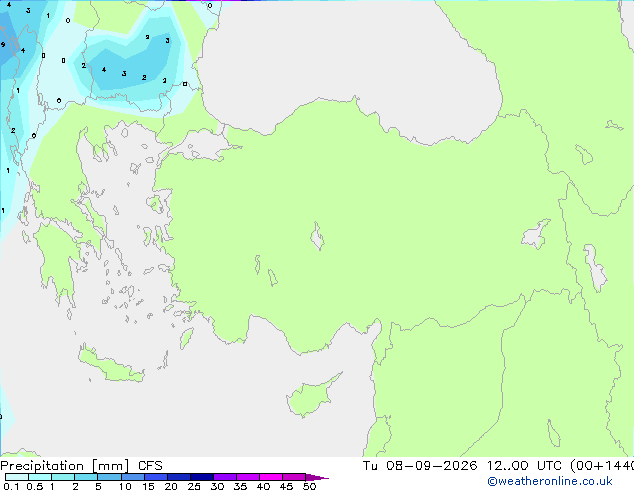Click the legend label '35'

tap(240, 486)
